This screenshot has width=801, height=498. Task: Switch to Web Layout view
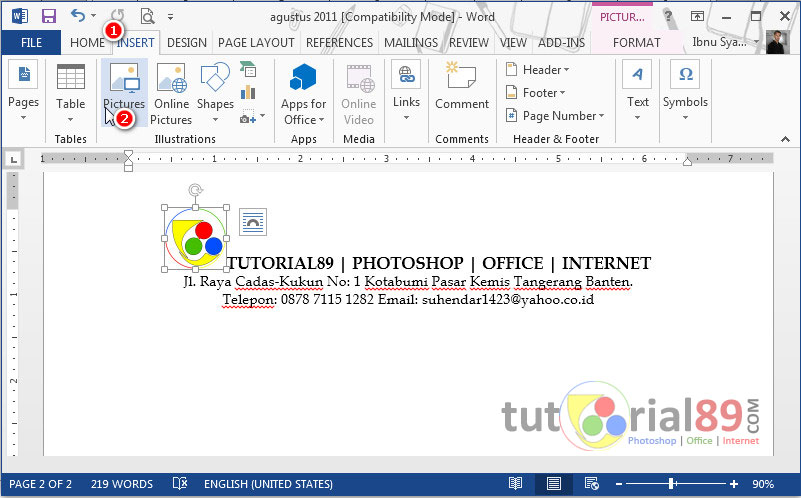click(x=592, y=484)
